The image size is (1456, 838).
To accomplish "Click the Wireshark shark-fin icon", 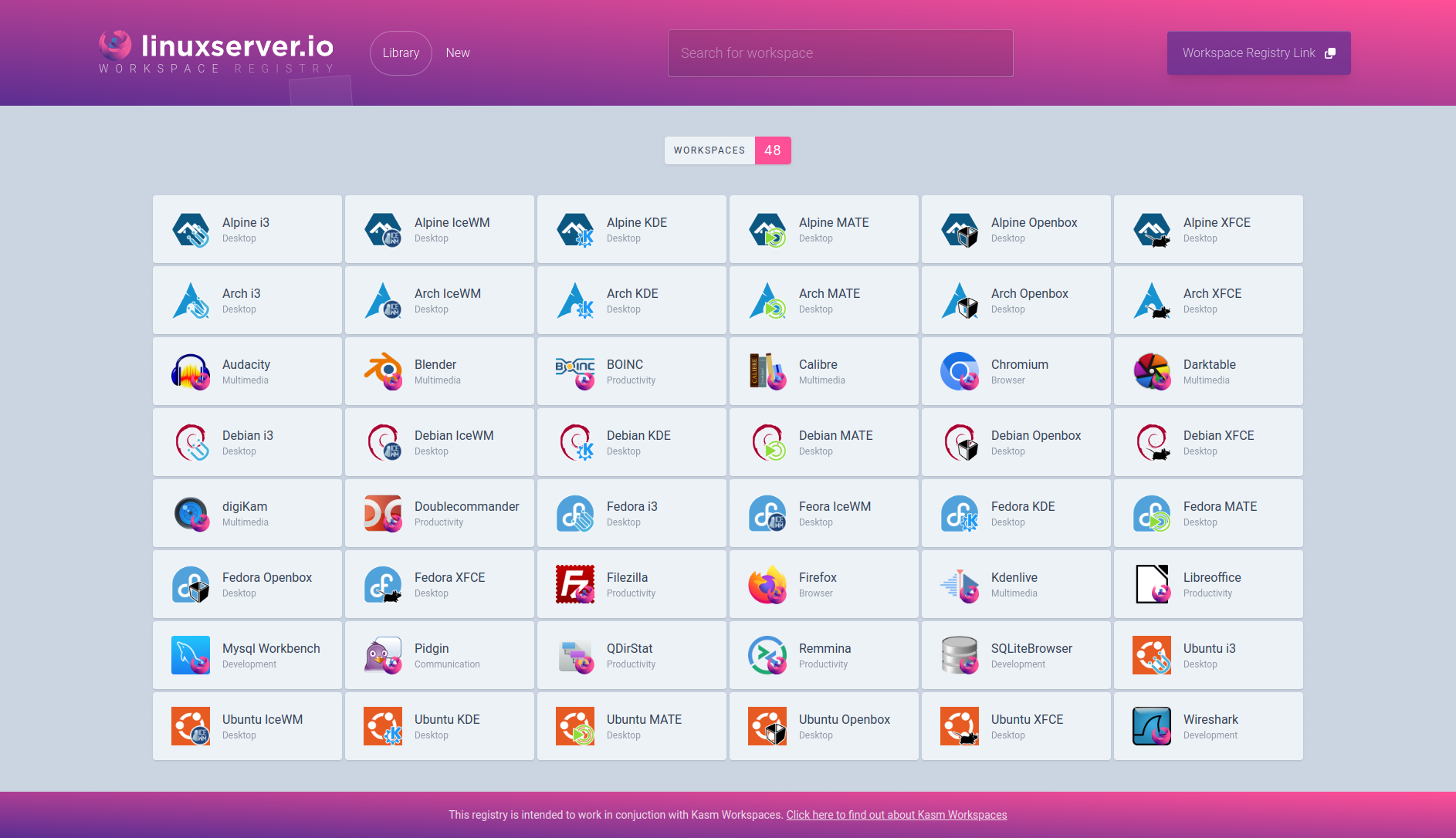I will [x=1152, y=726].
